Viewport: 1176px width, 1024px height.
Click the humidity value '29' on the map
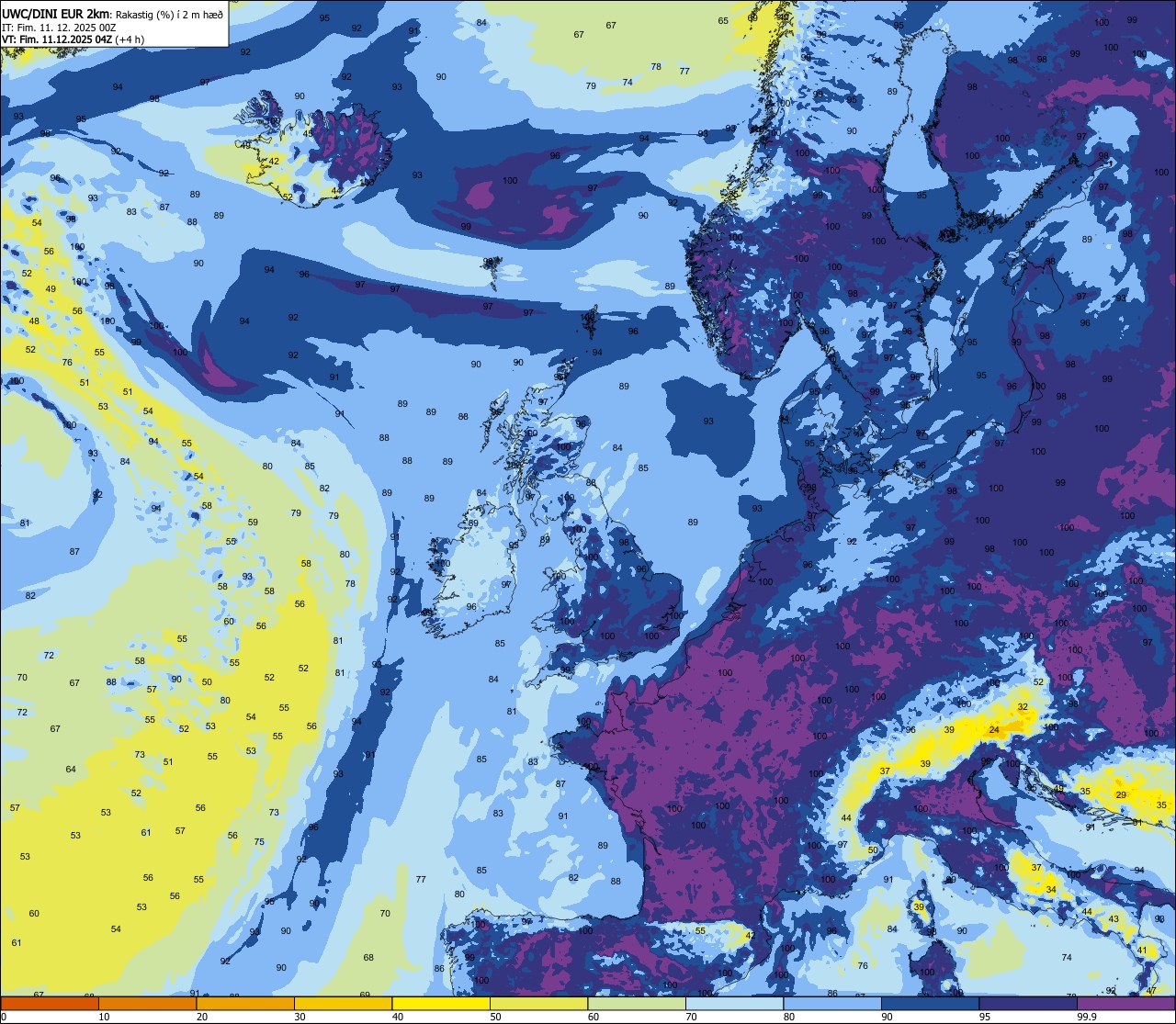[1121, 795]
